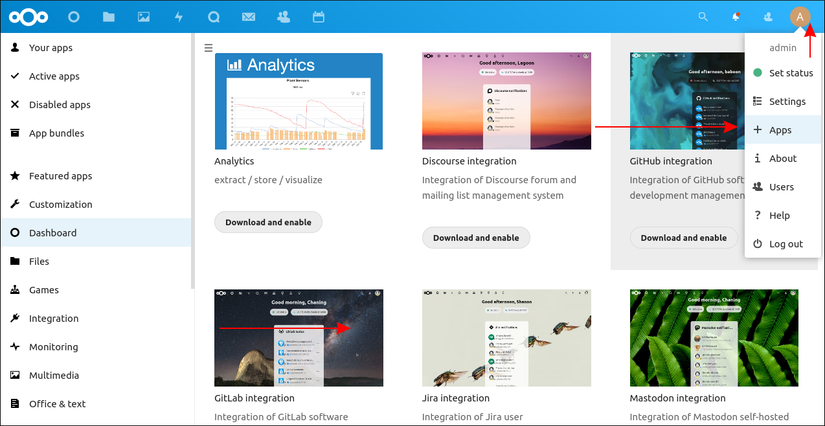Open Office & text category
This screenshot has width=825, height=426.
[x=96, y=404]
